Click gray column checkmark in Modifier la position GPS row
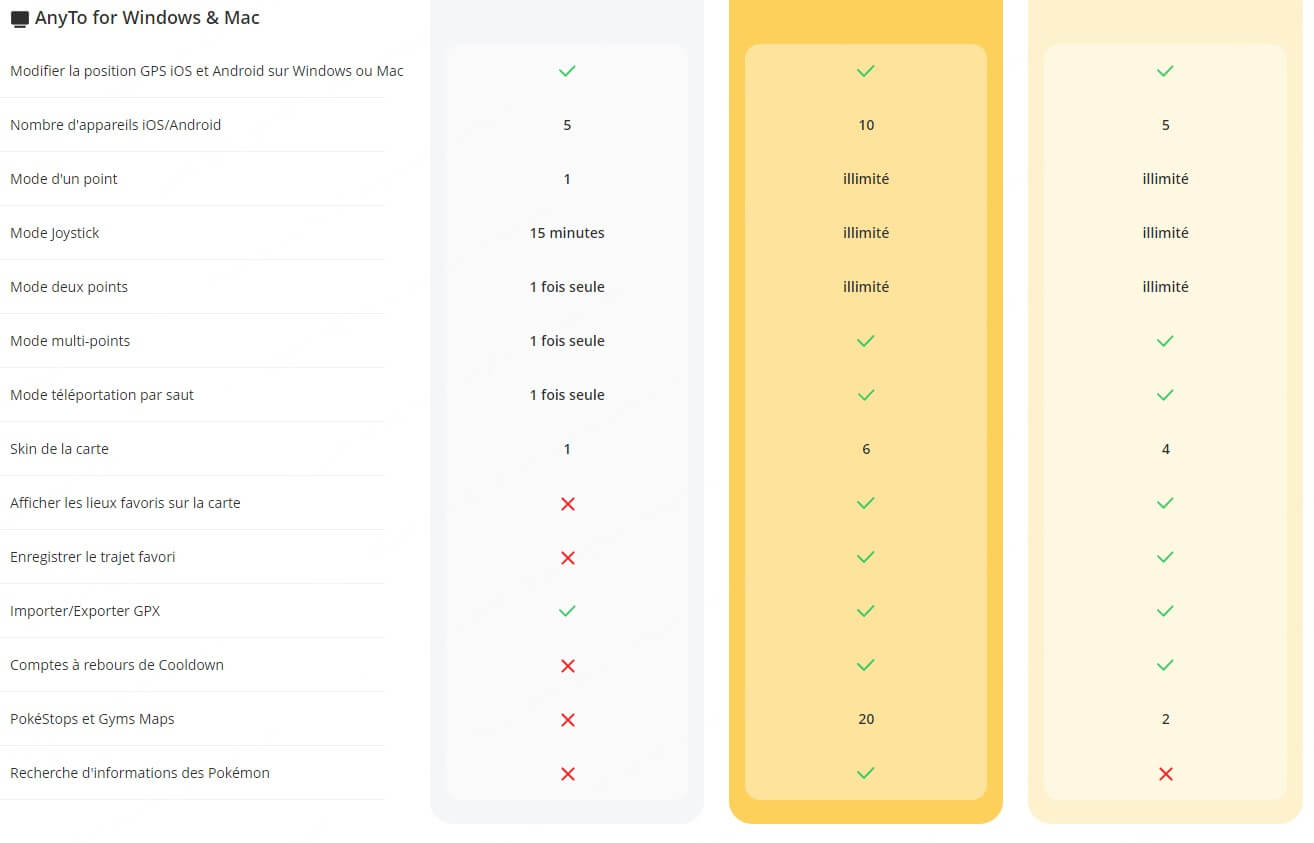 pyautogui.click(x=567, y=71)
